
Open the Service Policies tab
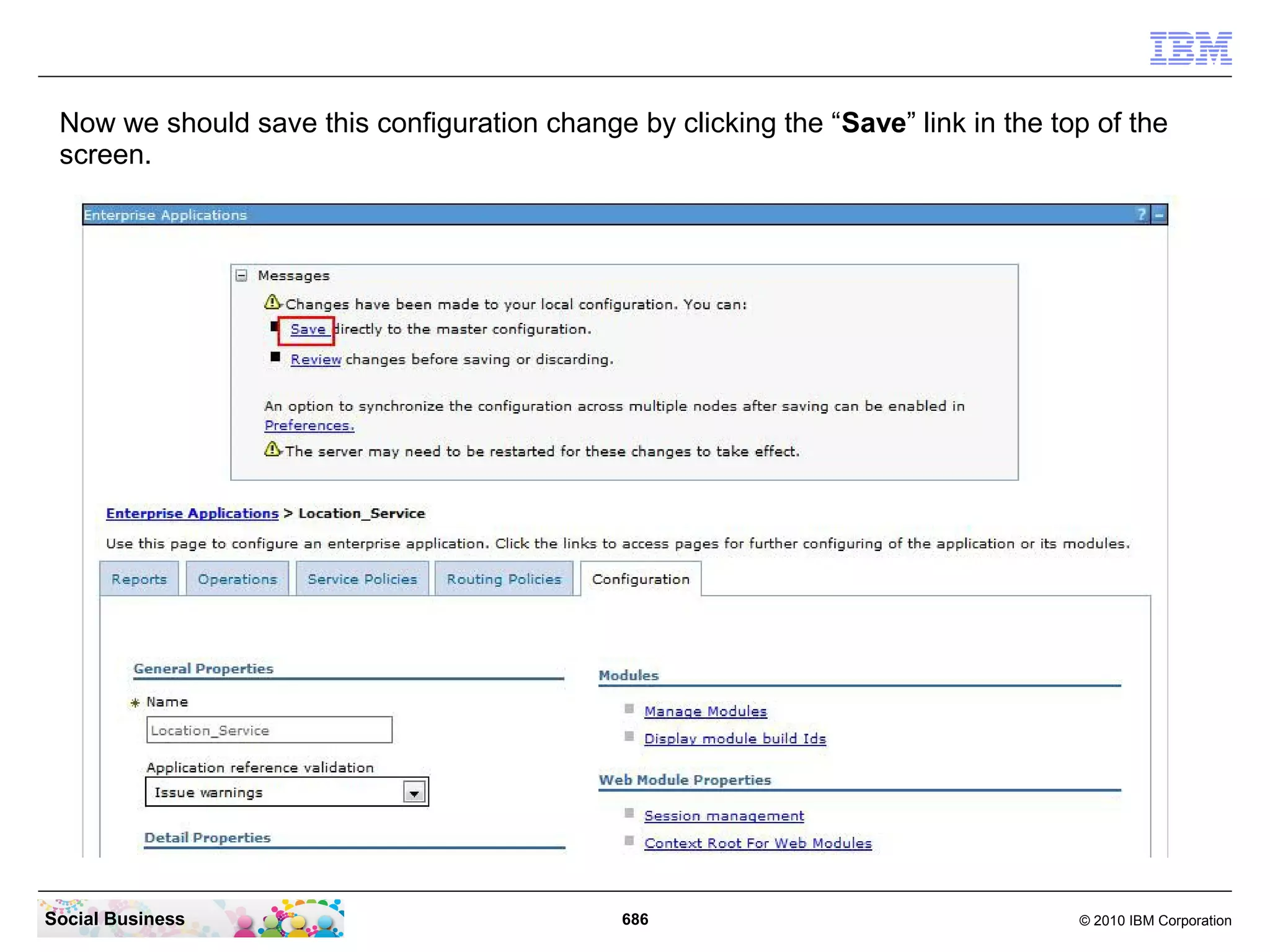point(362,579)
